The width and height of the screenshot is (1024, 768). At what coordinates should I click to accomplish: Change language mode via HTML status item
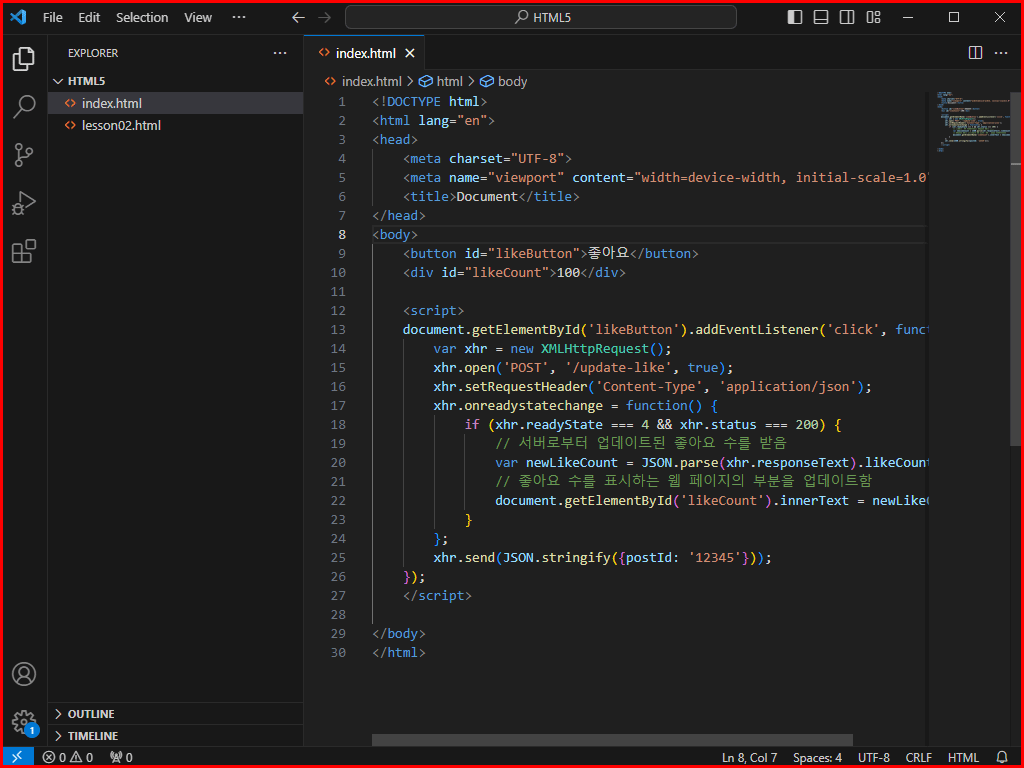coord(963,758)
